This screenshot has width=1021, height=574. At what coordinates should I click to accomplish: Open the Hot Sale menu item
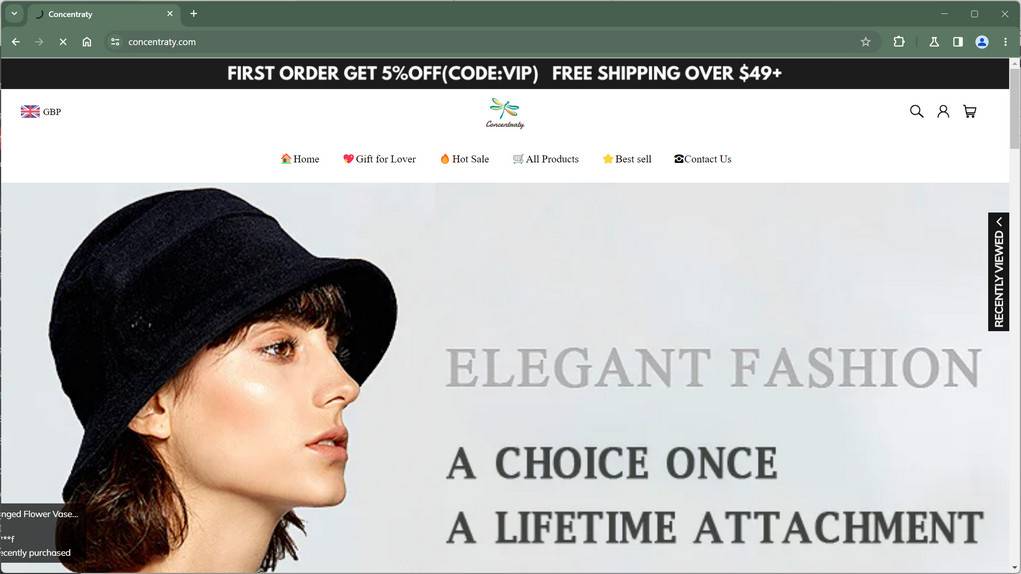point(464,159)
